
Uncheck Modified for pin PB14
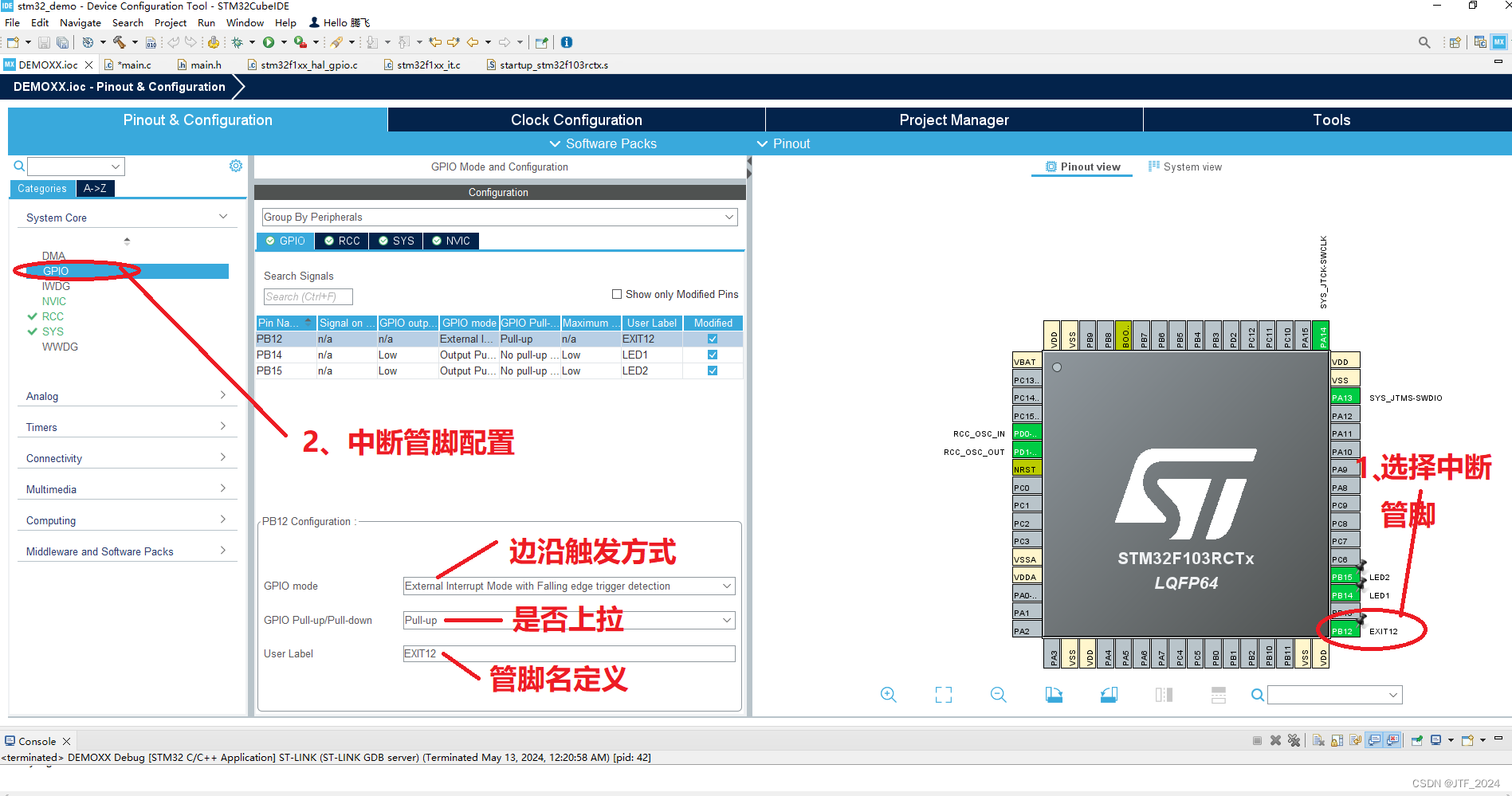711,355
